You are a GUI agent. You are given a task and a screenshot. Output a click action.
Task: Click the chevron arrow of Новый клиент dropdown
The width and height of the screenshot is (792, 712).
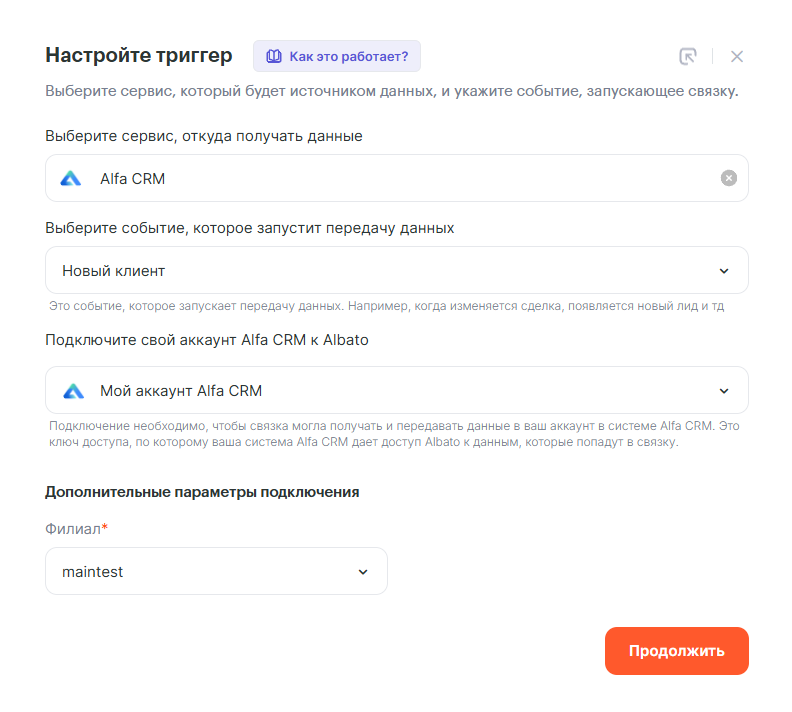pyautogui.click(x=724, y=271)
